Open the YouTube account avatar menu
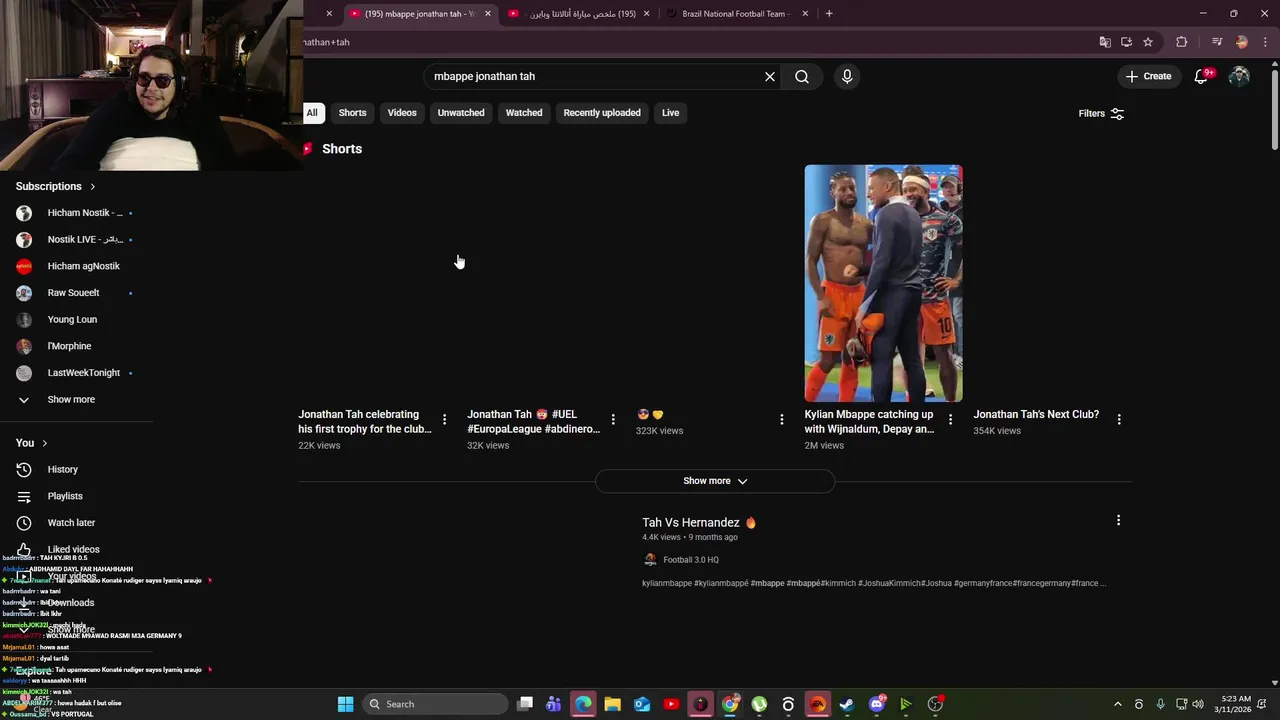This screenshot has height=720, width=1280. coord(1240,76)
